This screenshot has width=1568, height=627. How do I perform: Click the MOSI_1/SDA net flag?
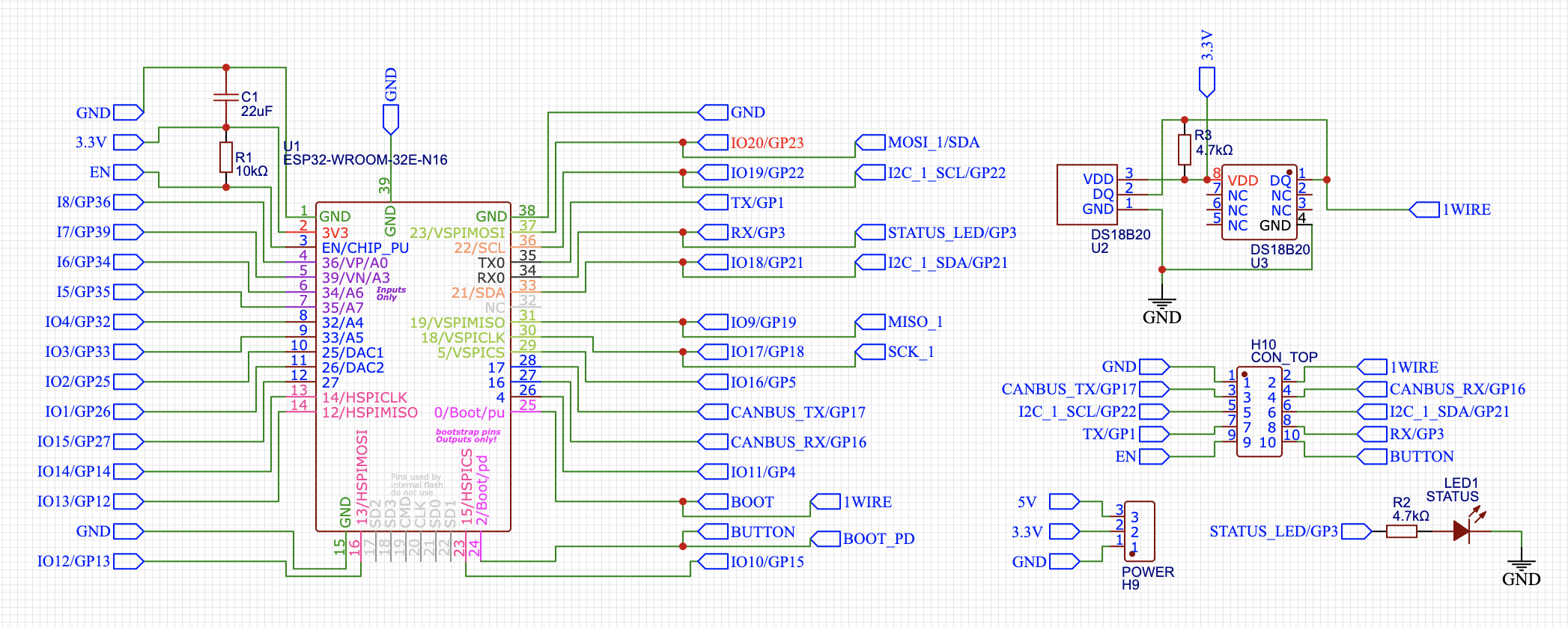917,142
